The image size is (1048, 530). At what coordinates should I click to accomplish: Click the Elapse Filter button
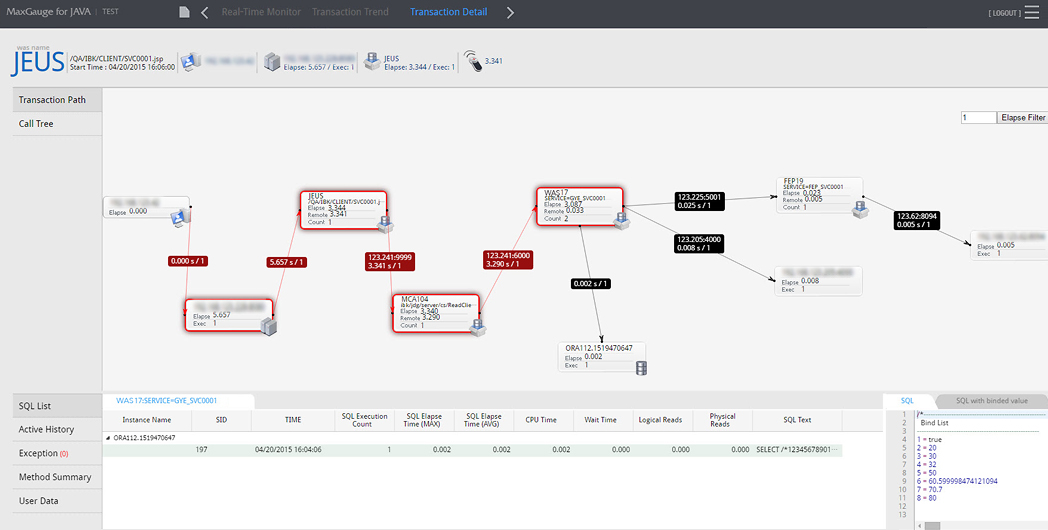[1023, 118]
